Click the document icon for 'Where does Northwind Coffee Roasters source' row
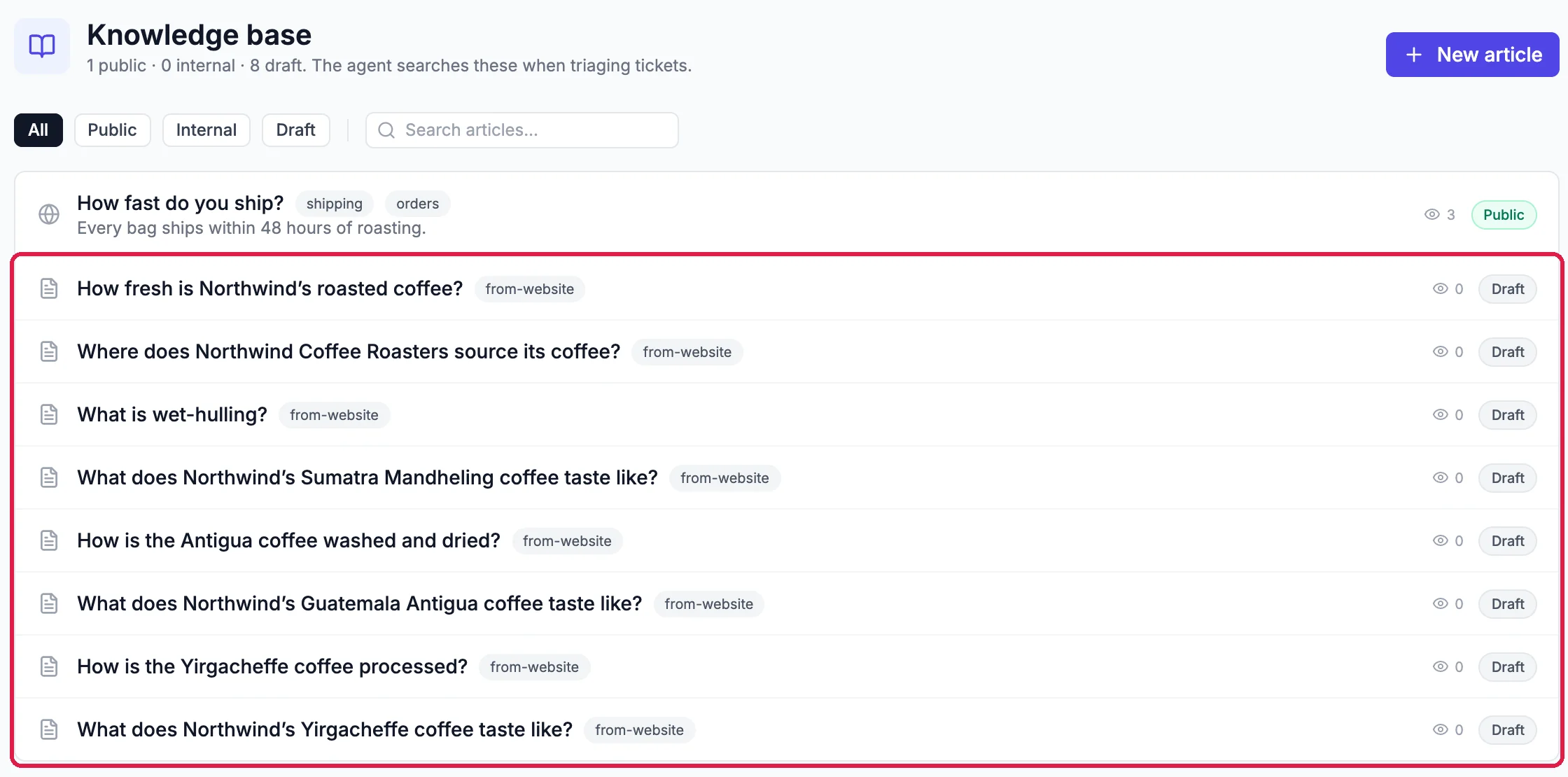Screen dimensions: 1568x777 (49, 351)
